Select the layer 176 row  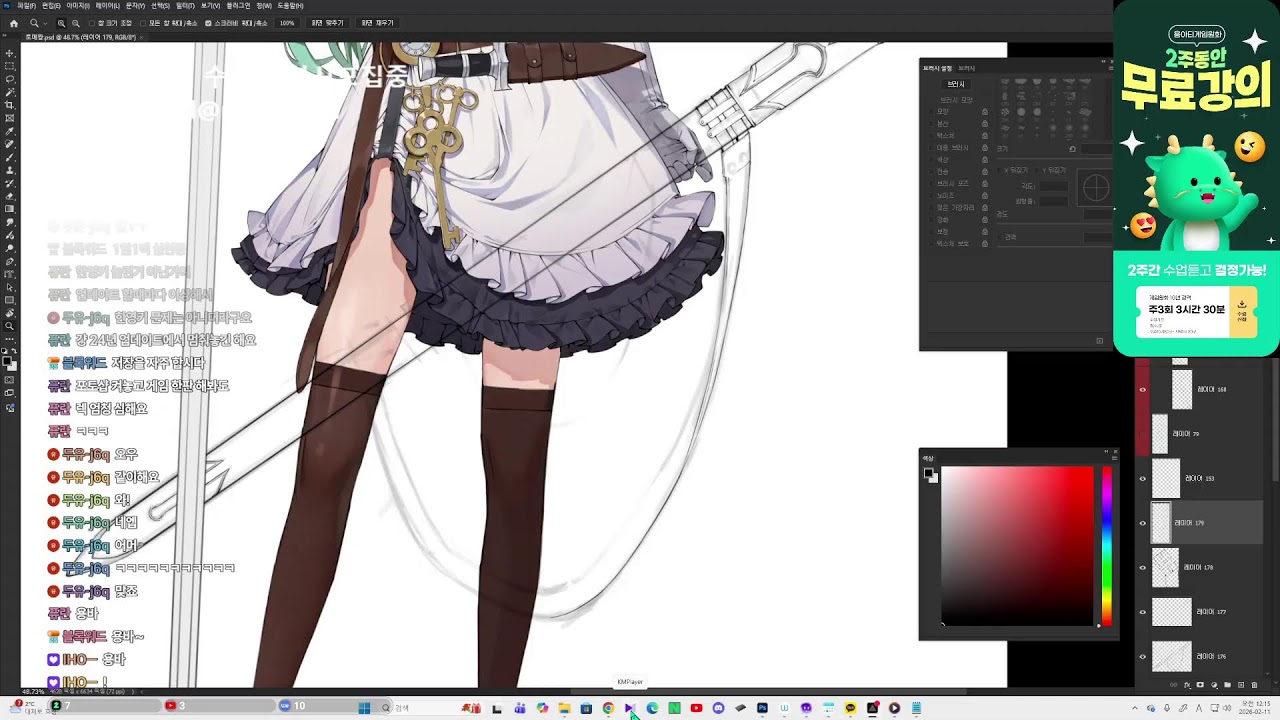click(1199, 657)
